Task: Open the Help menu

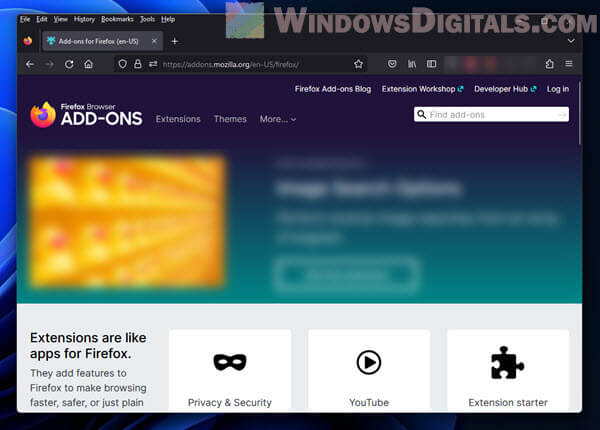Action: [x=168, y=19]
